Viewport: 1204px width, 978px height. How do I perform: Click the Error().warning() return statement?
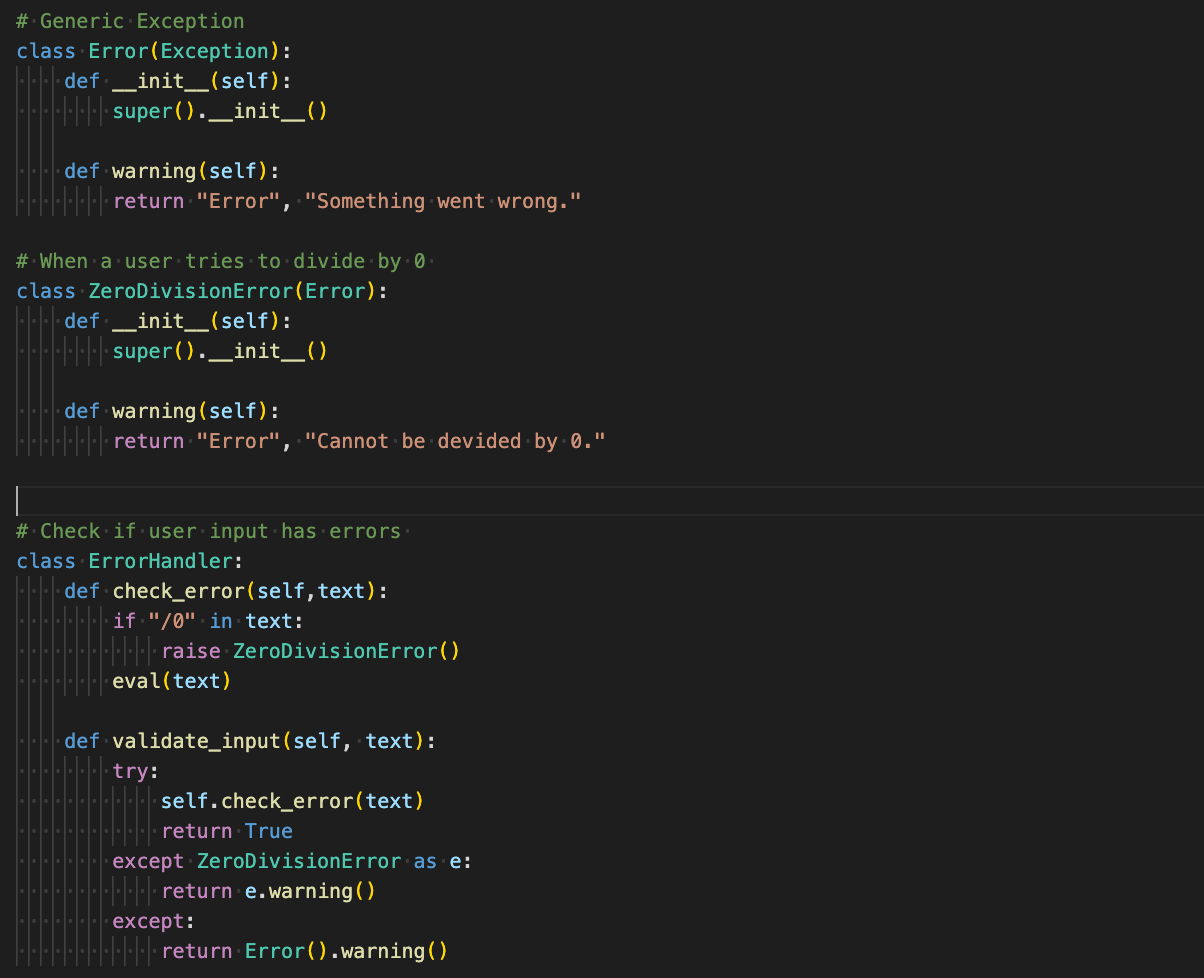345,950
